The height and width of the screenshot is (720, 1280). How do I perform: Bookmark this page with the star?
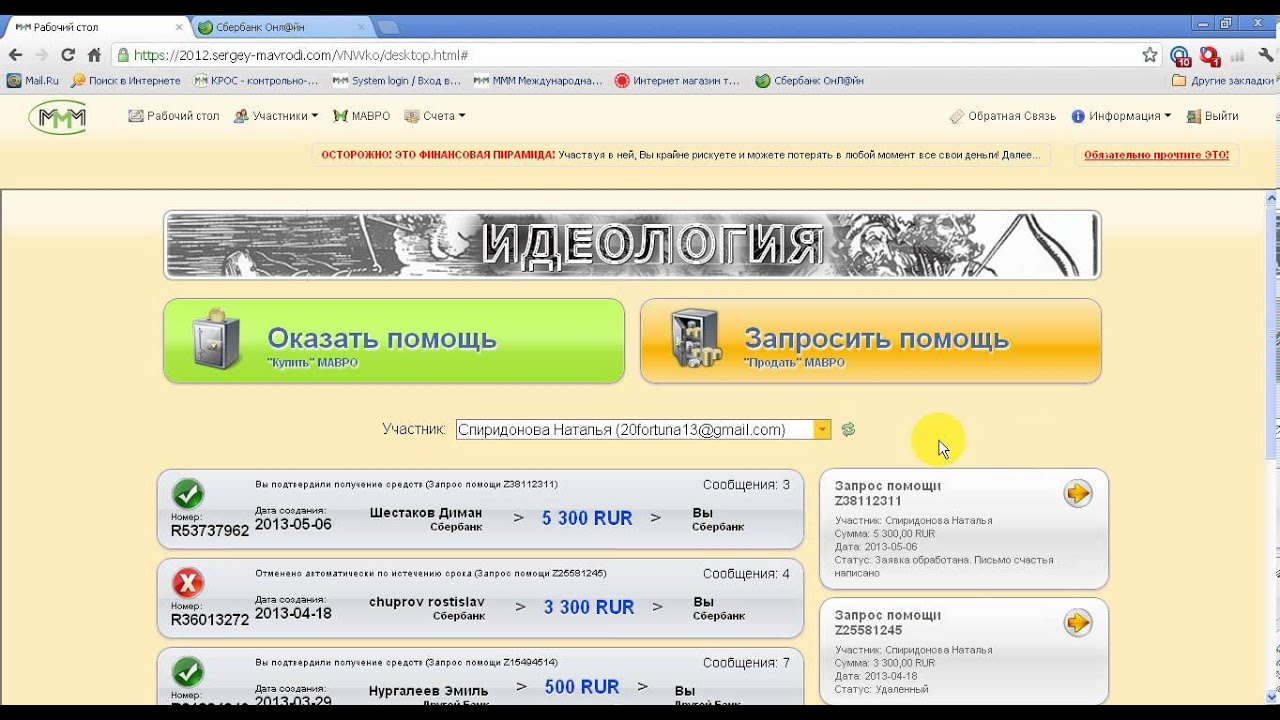(1150, 55)
